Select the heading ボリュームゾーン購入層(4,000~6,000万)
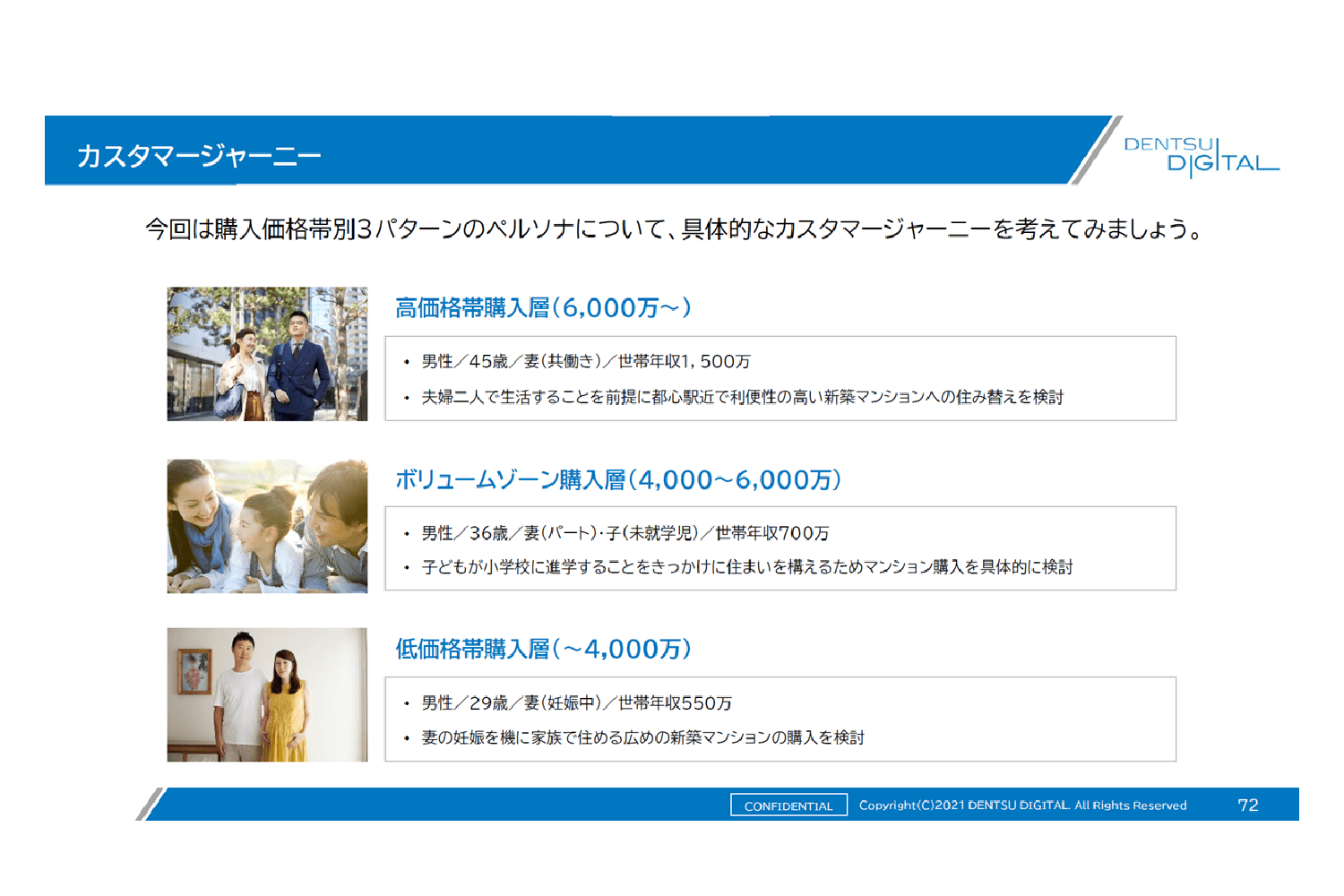Viewport: 1344px width, 896px height. (x=618, y=479)
